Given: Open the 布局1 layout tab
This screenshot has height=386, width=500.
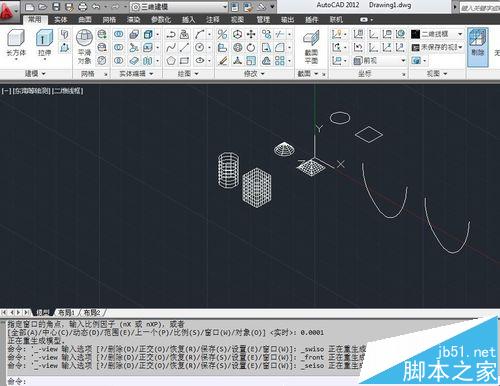Looking at the screenshot, I should 66,312.
